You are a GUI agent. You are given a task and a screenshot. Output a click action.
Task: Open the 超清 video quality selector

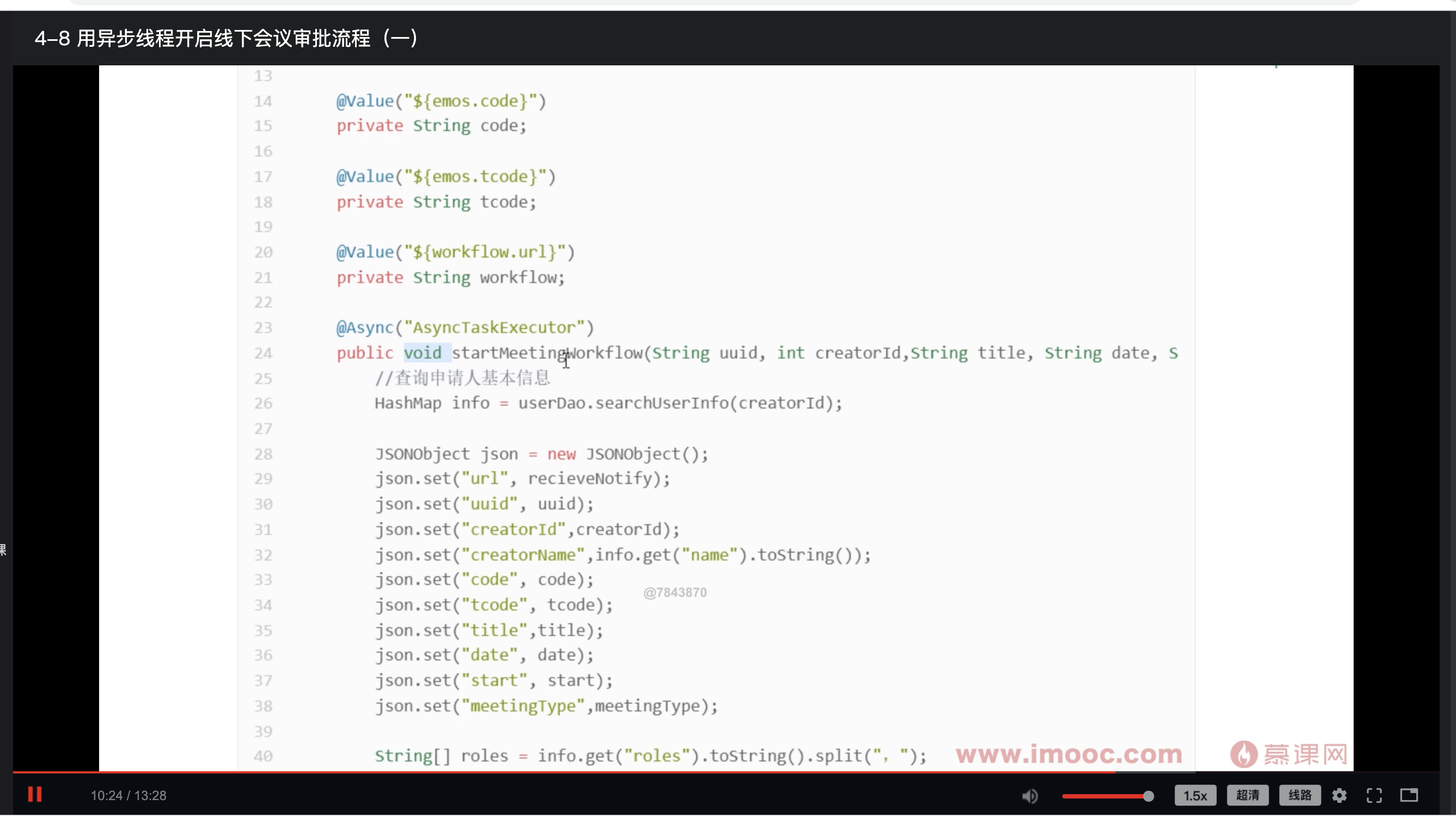(1247, 796)
